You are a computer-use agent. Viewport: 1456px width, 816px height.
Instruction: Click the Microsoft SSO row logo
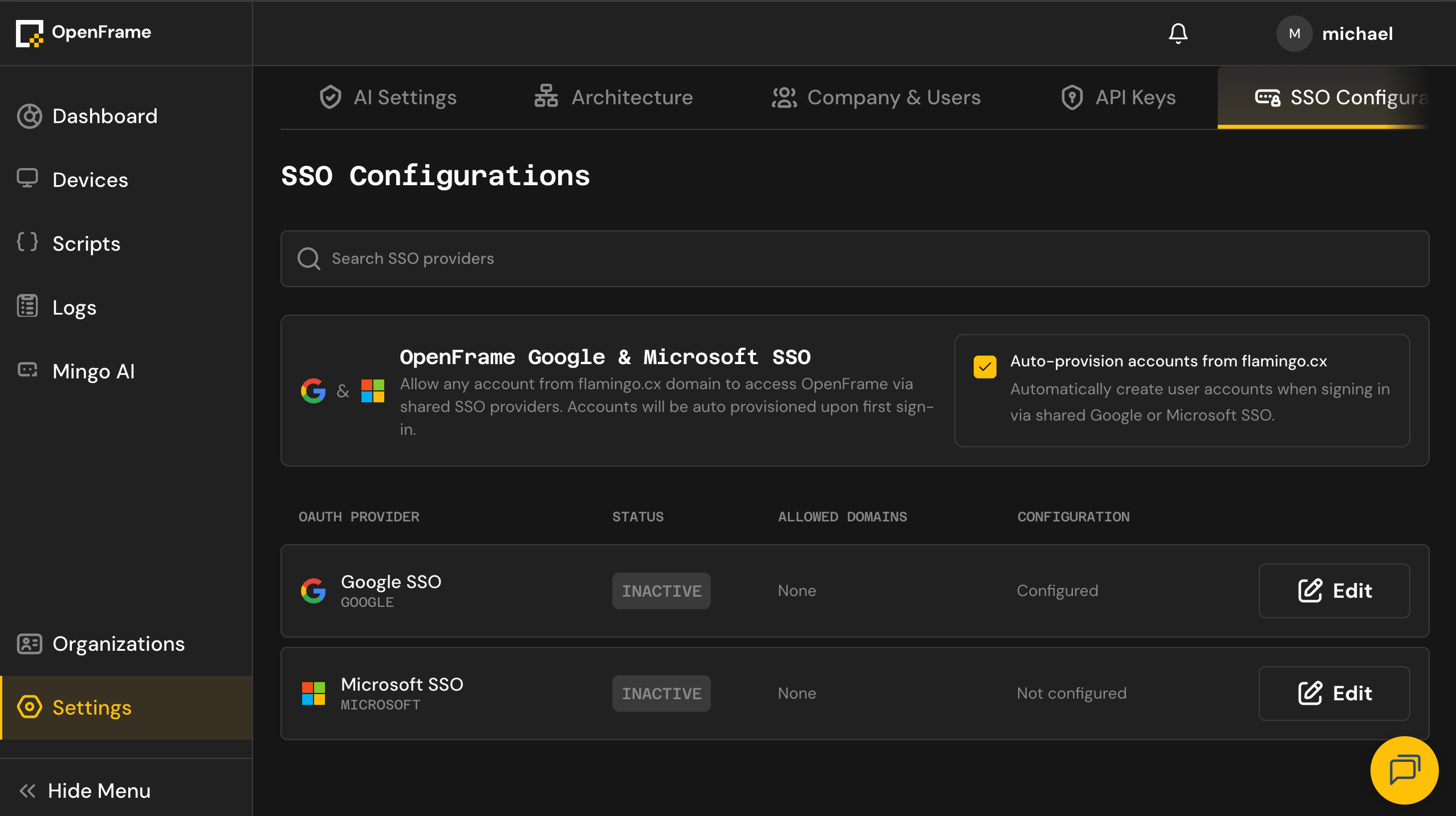pyautogui.click(x=313, y=693)
